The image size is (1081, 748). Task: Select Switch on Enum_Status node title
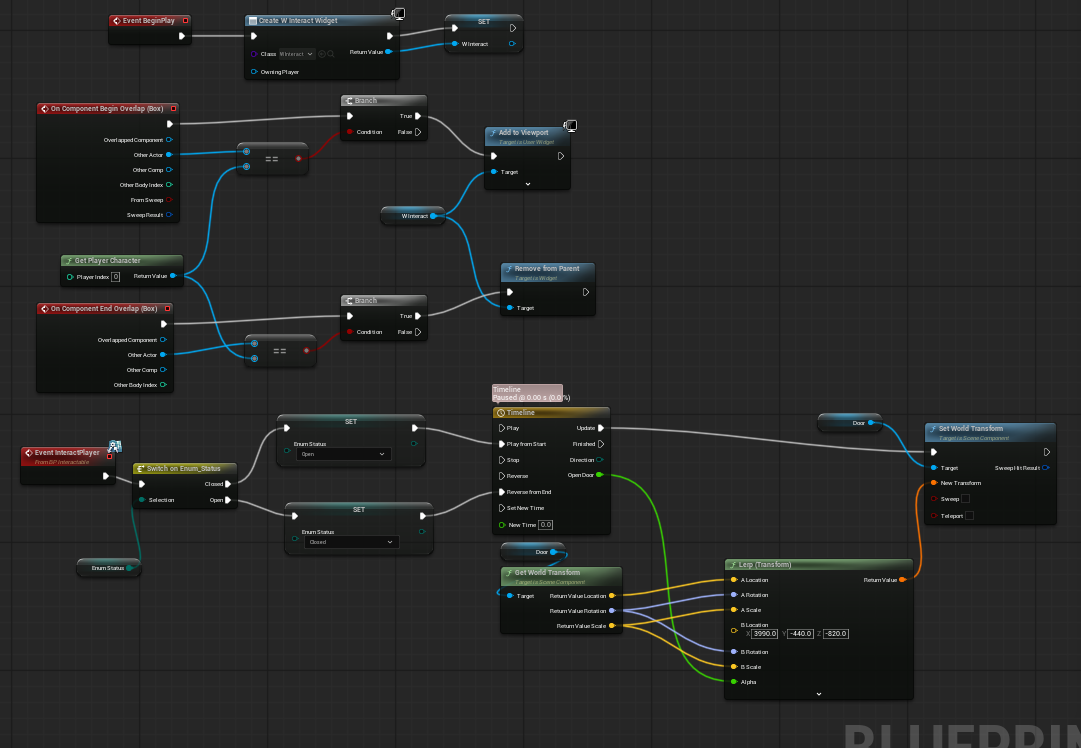pyautogui.click(x=183, y=469)
